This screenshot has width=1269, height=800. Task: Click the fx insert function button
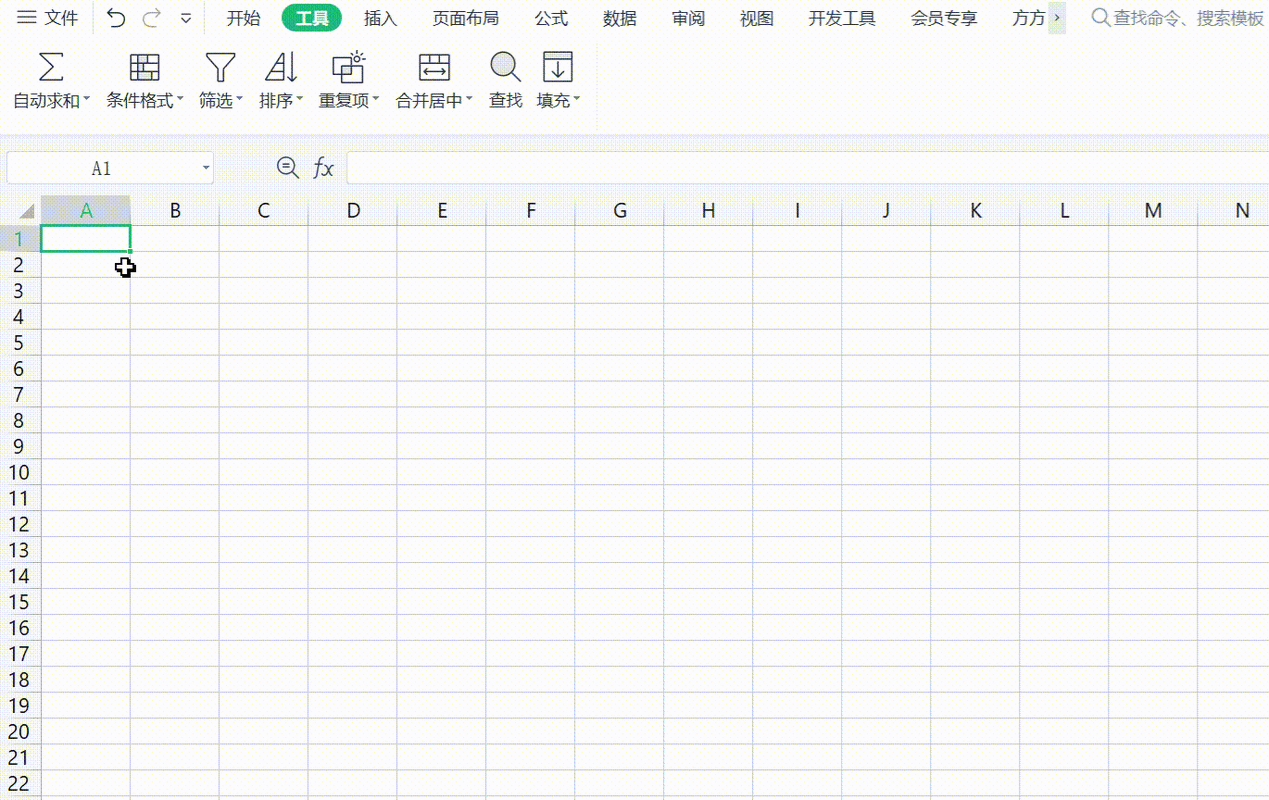(325, 167)
